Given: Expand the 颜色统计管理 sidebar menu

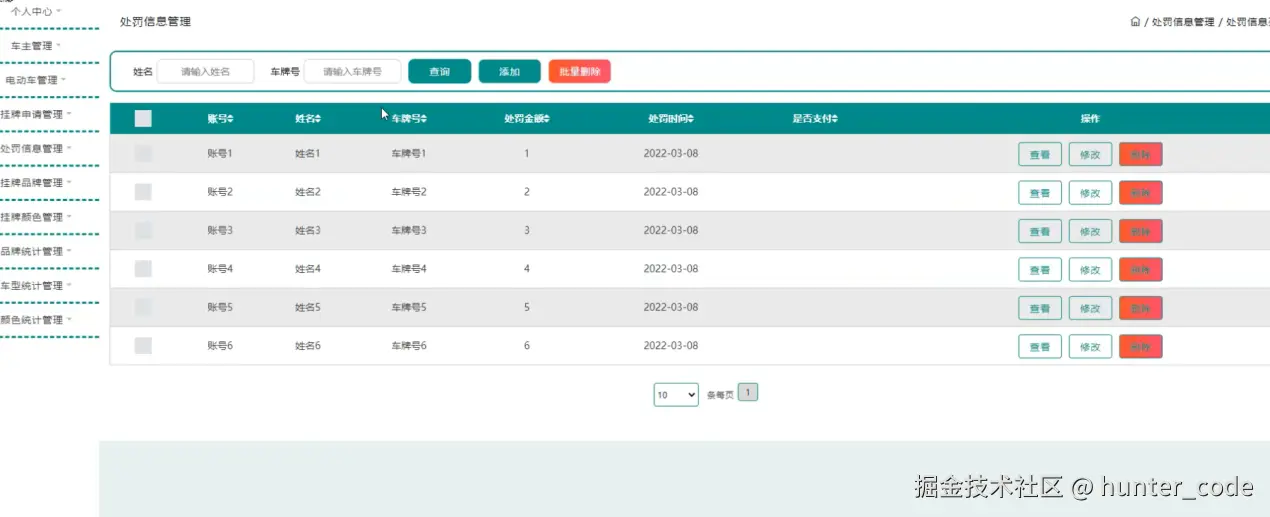Looking at the screenshot, I should pos(36,320).
